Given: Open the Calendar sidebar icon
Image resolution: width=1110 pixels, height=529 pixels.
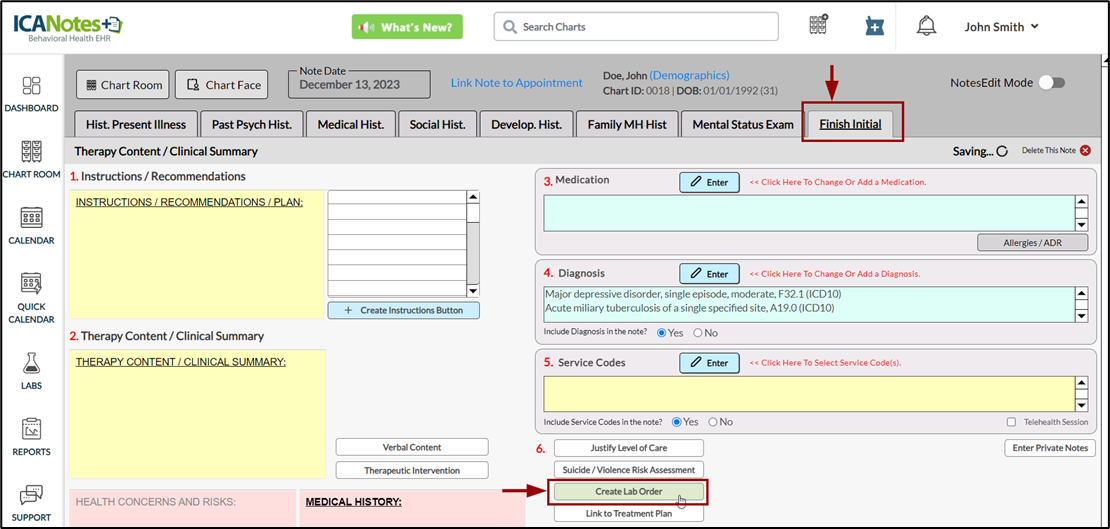Looking at the screenshot, I should [32, 217].
